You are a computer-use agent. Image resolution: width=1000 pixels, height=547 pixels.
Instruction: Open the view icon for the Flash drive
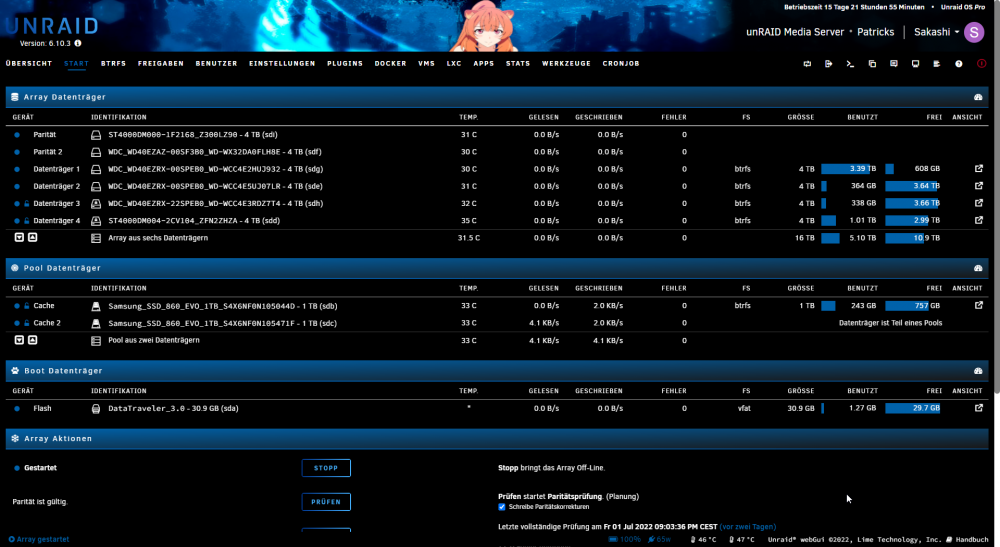click(x=978, y=408)
